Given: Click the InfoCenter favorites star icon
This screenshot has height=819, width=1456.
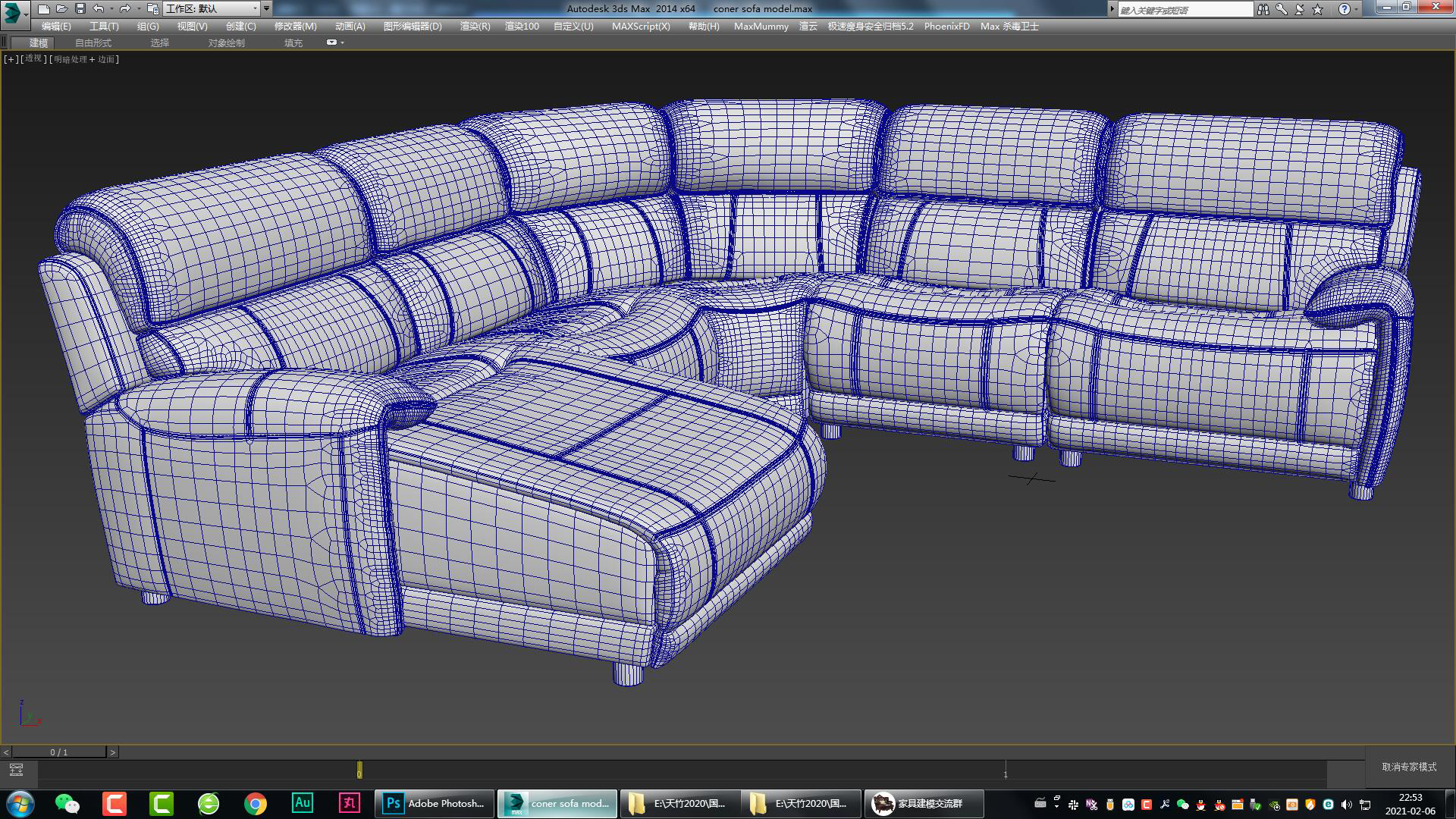Looking at the screenshot, I should (1317, 9).
